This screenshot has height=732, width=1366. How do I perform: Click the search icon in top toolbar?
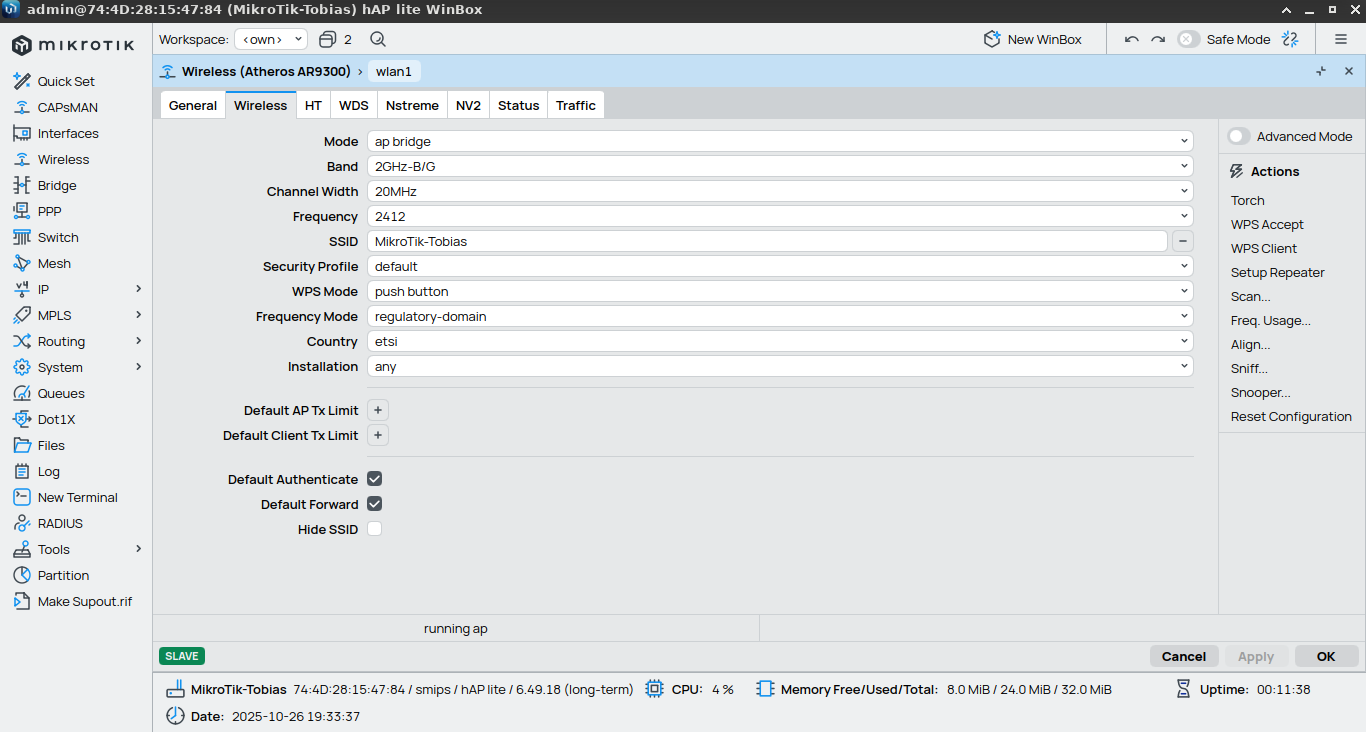click(378, 39)
